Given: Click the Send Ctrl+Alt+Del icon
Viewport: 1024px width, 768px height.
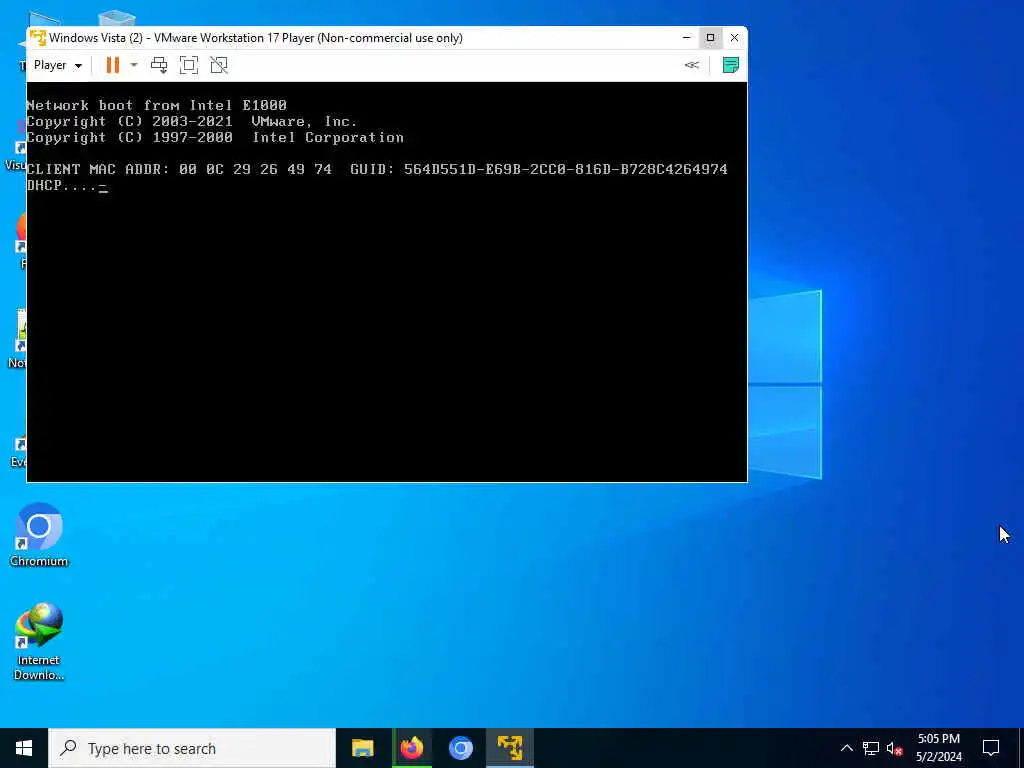Looking at the screenshot, I should tap(159, 65).
